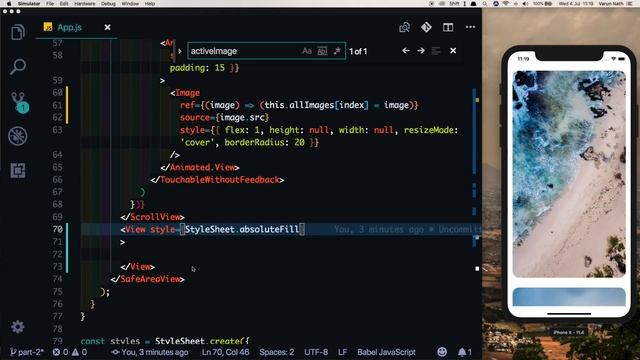
Task: Click the volume icon in menu bar
Action: pos(526,3)
